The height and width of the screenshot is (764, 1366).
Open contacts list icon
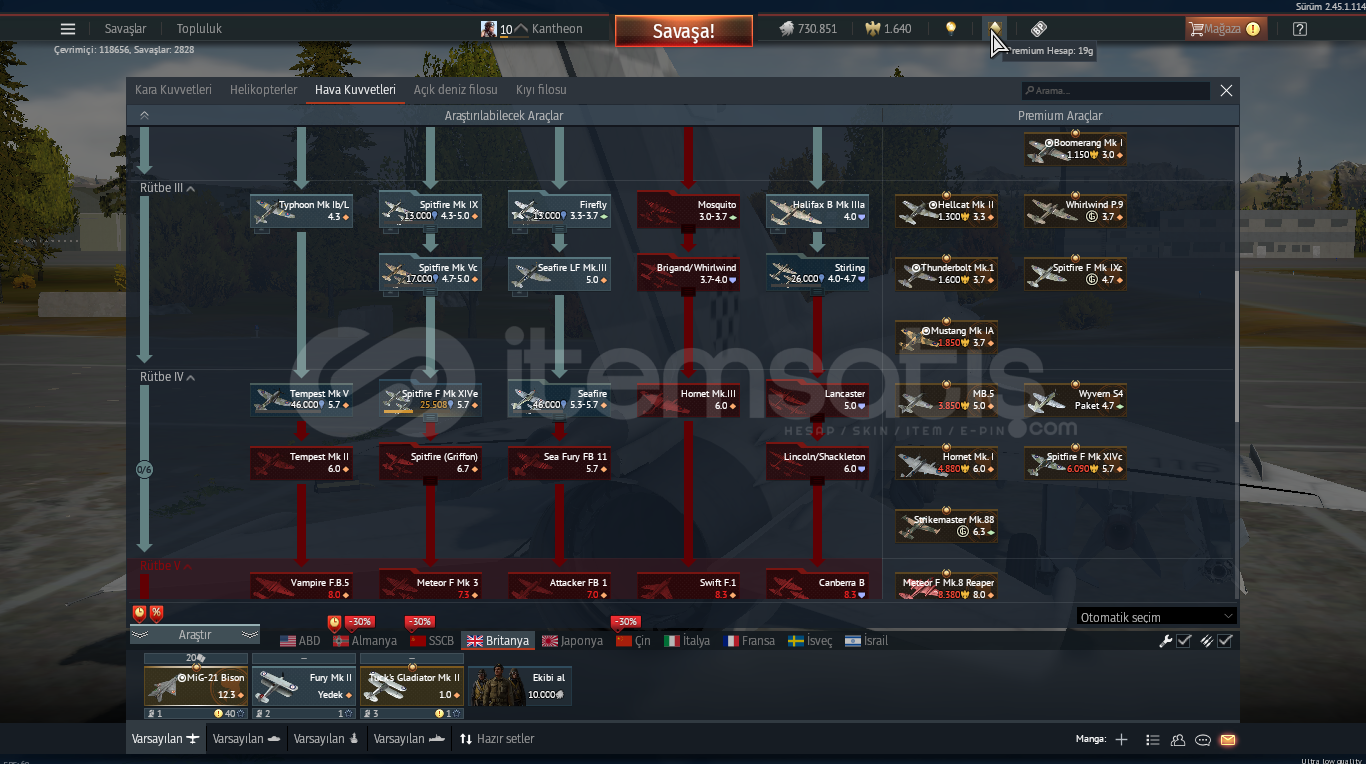pos(1178,740)
